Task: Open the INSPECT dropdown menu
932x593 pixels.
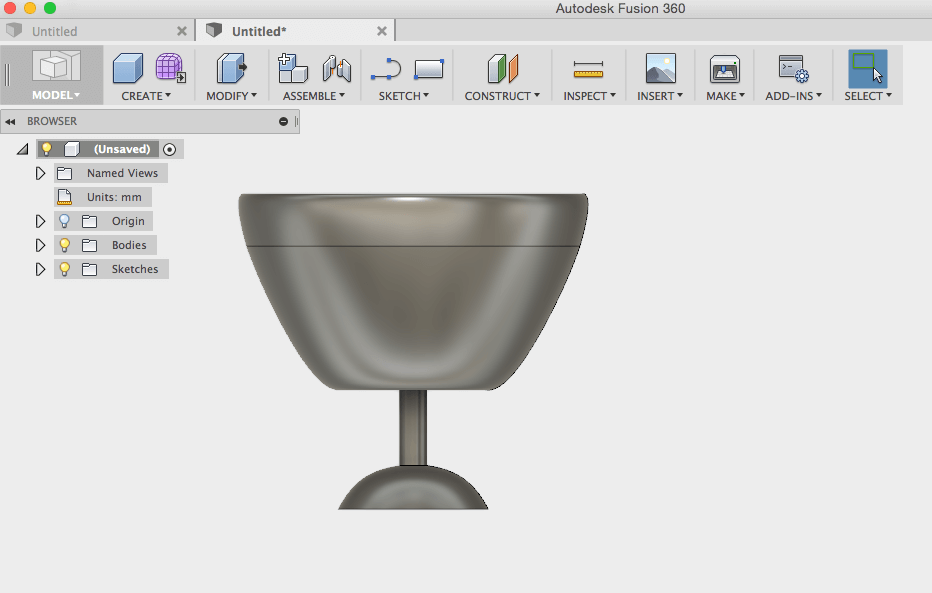Action: point(589,96)
